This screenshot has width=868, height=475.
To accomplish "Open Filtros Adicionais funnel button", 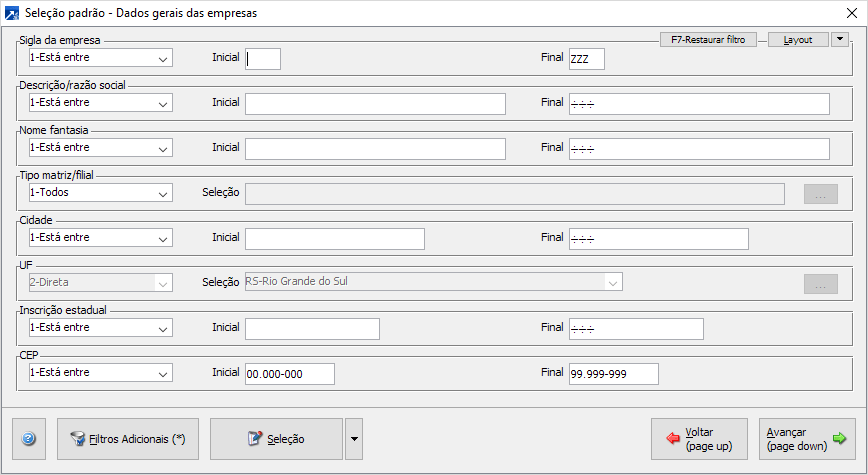I will click(128, 439).
